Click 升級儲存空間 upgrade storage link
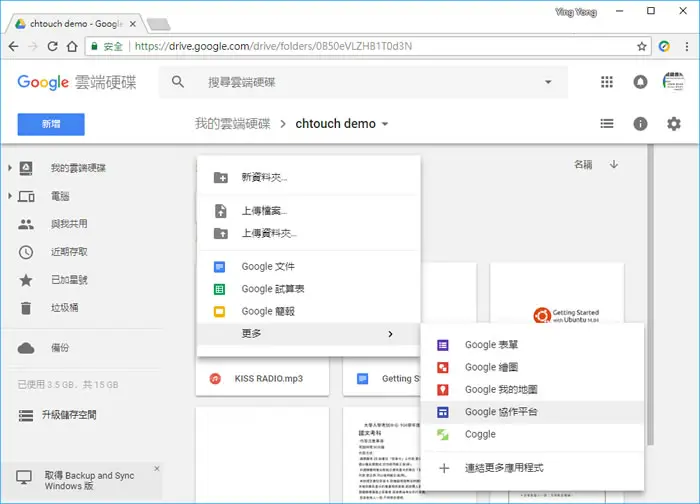Screen dimensions: 700x504 point(69,415)
